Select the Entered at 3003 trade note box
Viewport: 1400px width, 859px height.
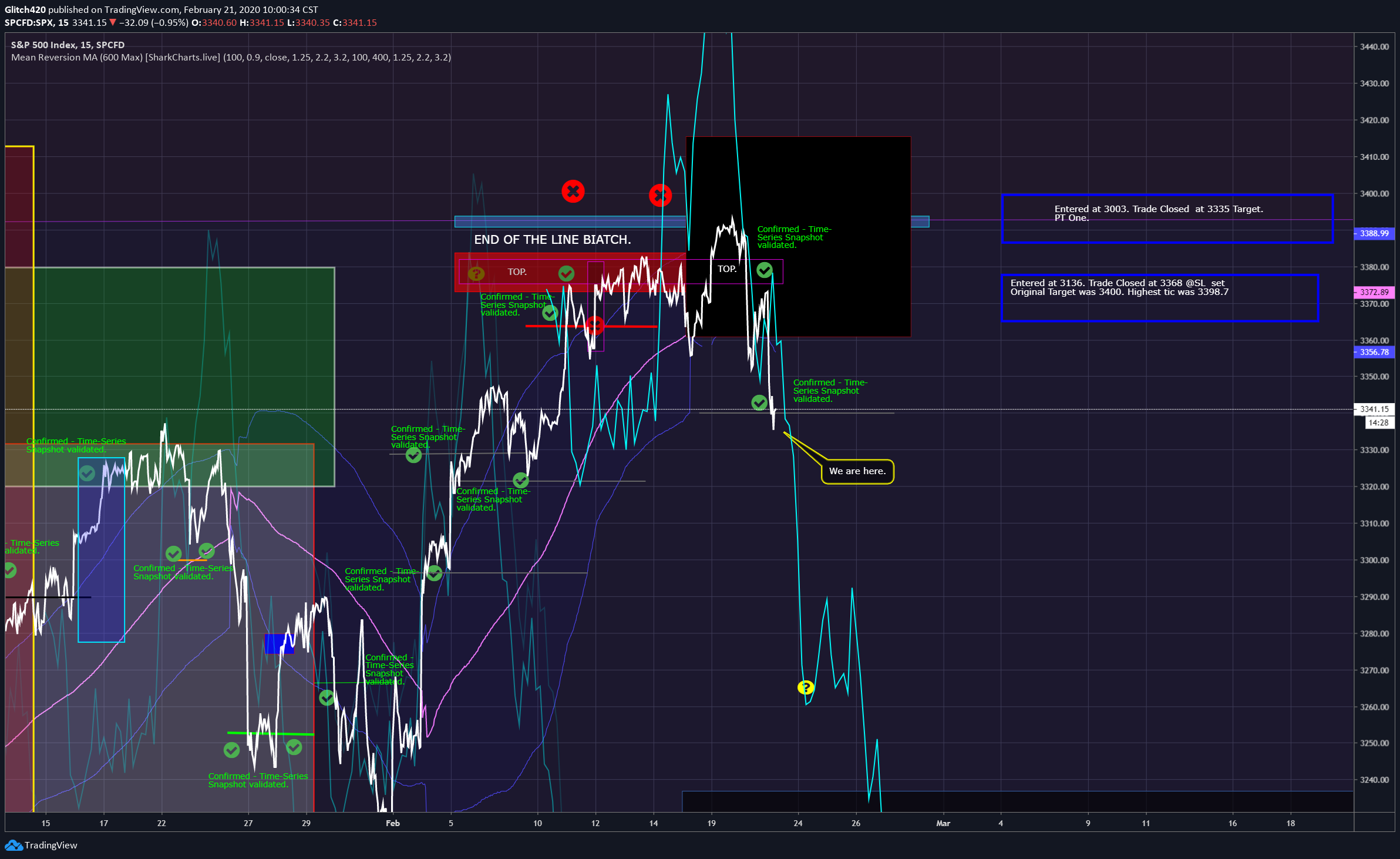click(1167, 219)
